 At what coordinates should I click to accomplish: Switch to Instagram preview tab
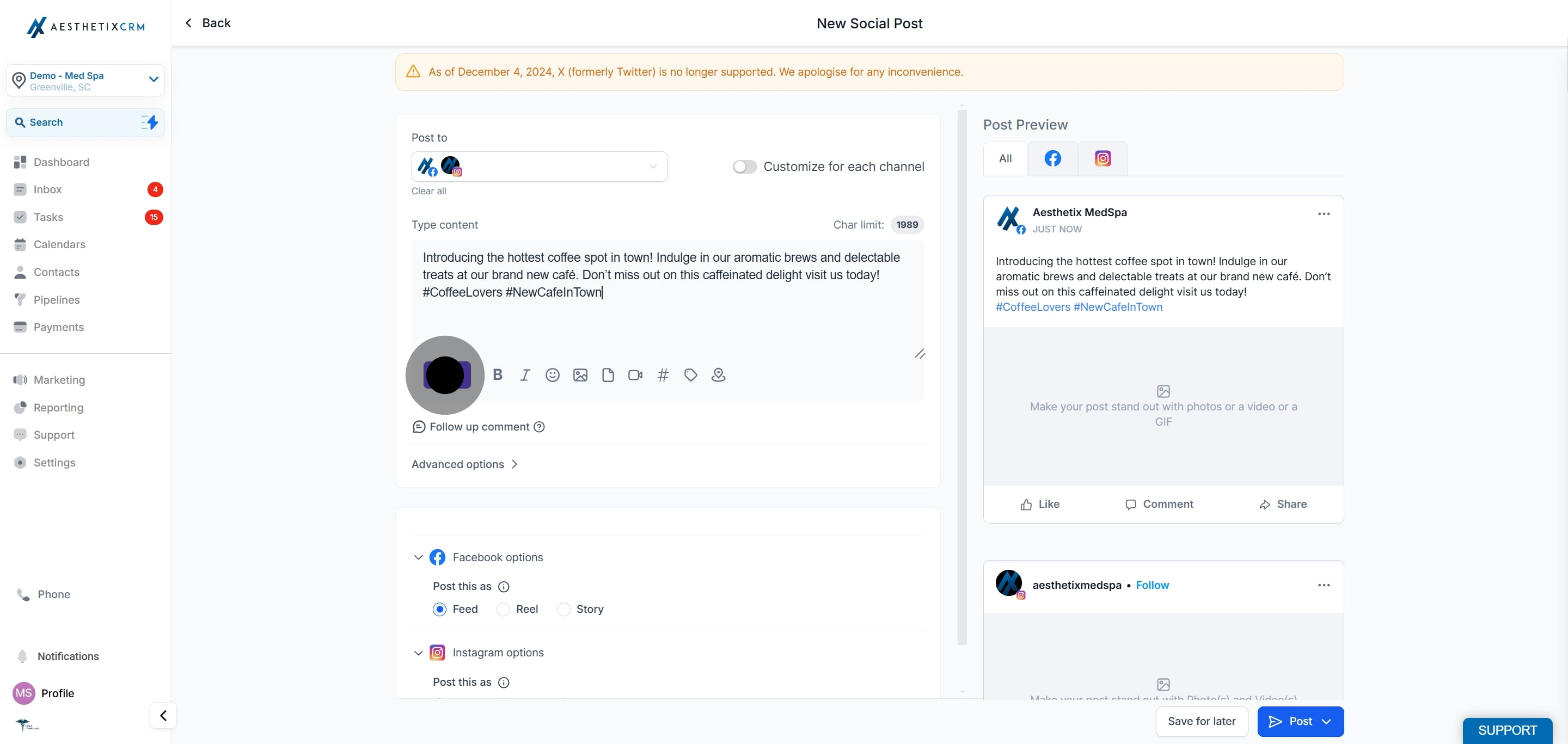[x=1102, y=159]
